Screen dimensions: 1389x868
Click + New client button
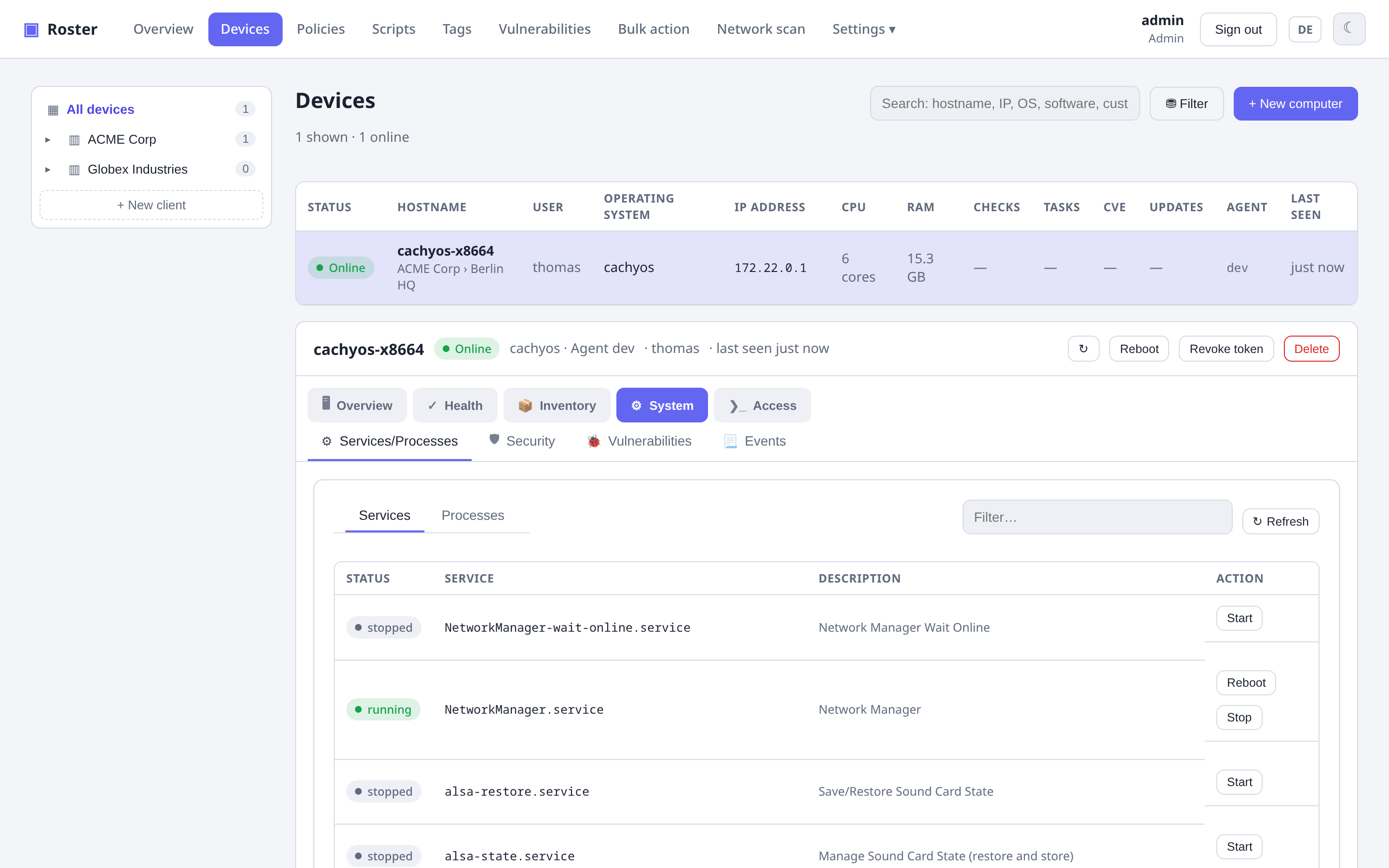[151, 205]
